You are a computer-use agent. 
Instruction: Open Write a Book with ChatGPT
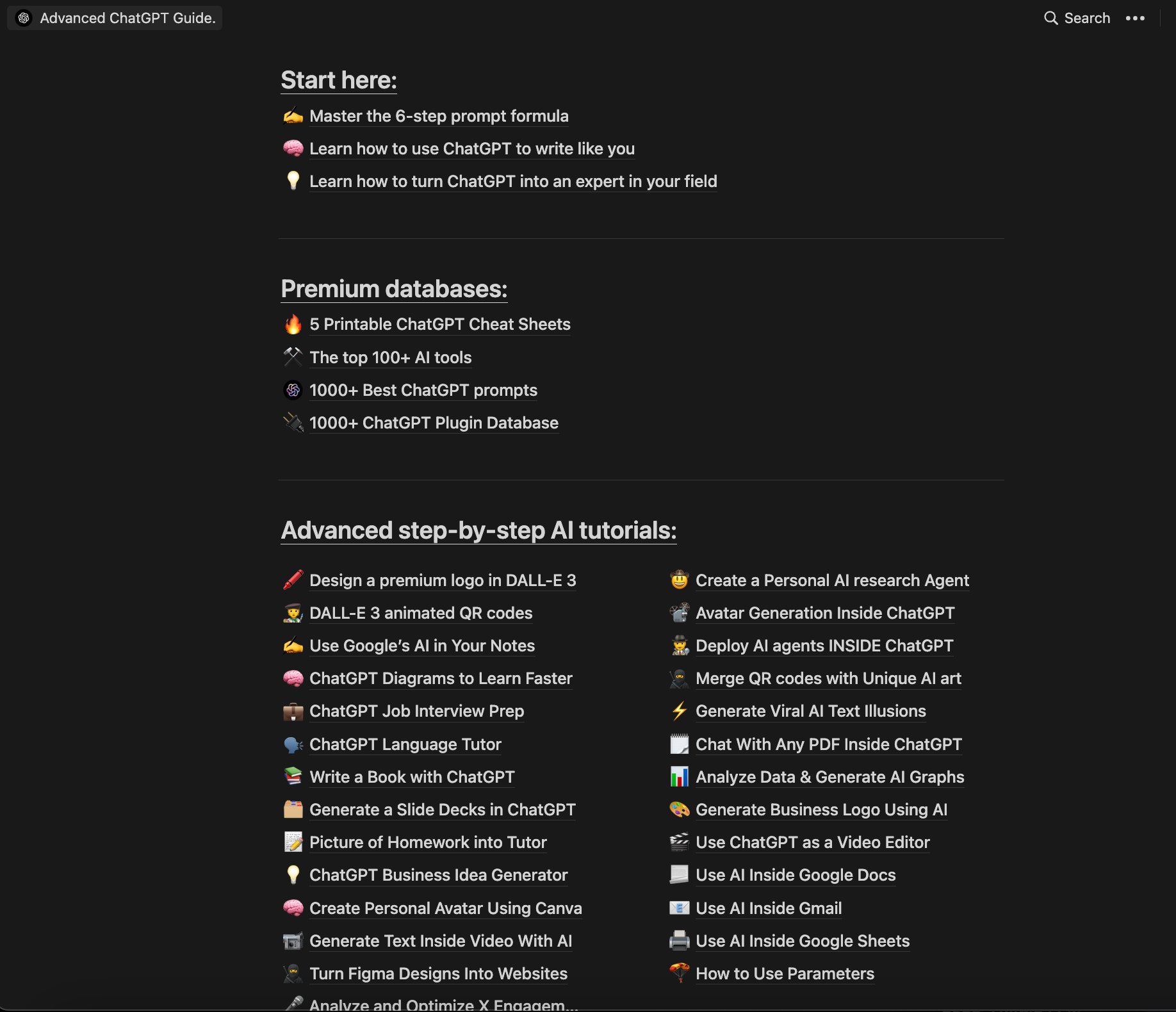pos(412,777)
